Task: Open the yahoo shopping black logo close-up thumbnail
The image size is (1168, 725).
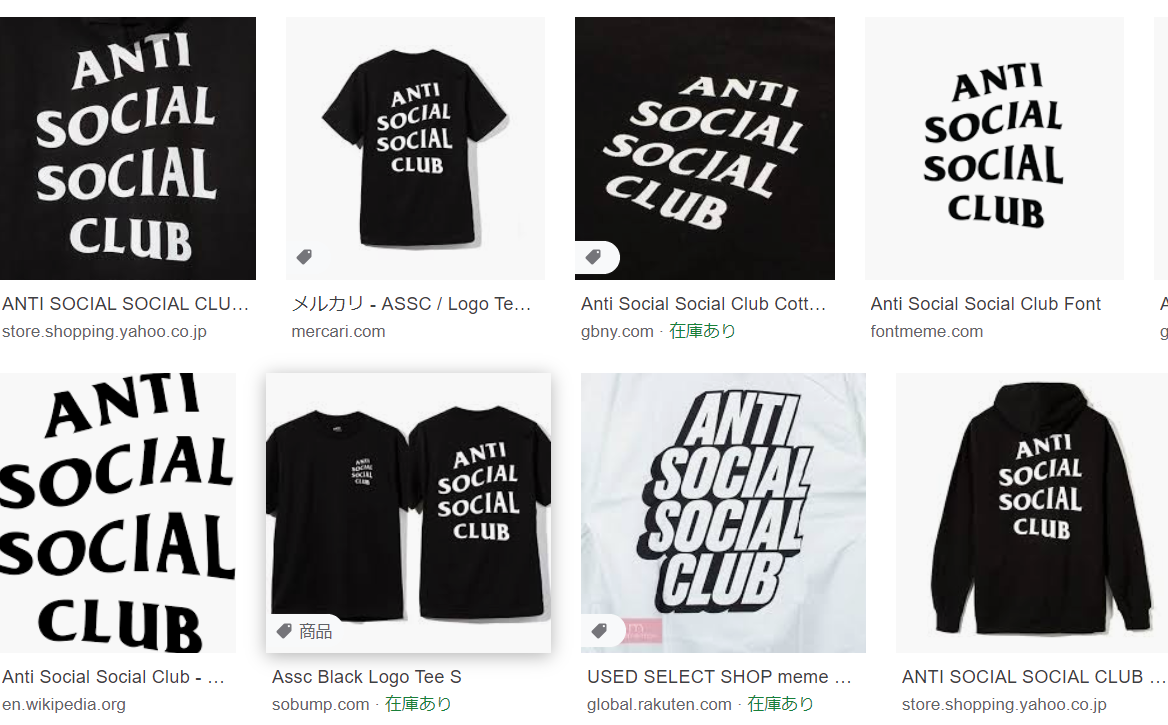Action: point(127,148)
